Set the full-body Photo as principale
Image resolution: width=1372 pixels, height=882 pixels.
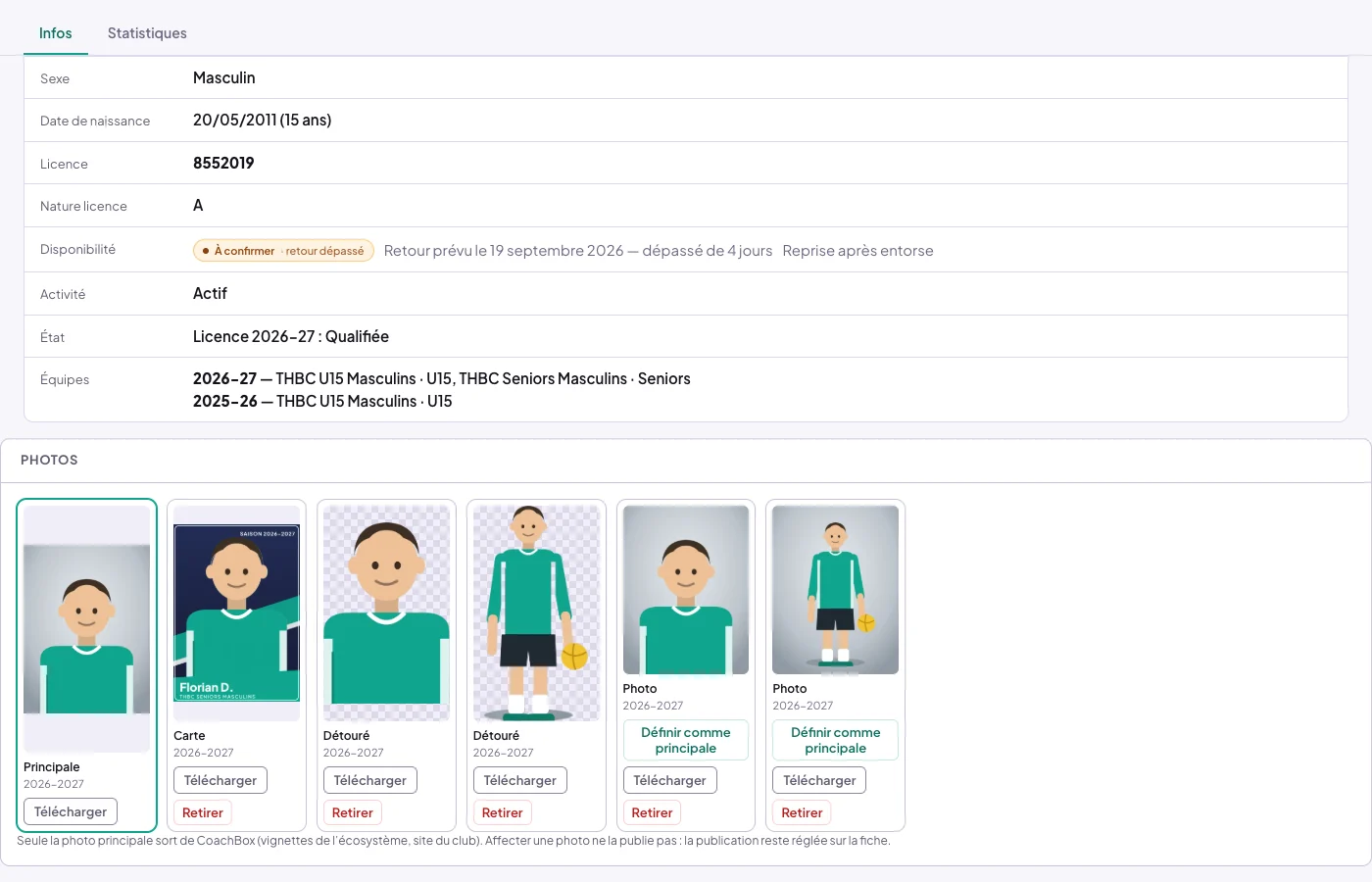click(836, 740)
